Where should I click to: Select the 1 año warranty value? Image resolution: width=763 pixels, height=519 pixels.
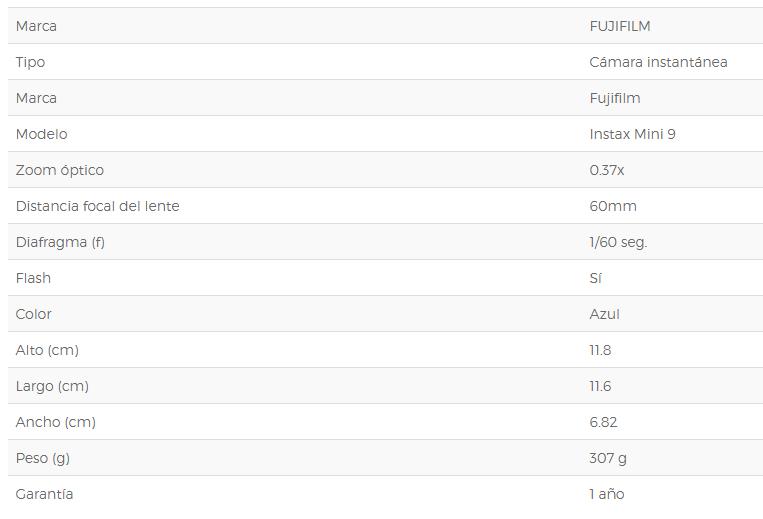606,494
